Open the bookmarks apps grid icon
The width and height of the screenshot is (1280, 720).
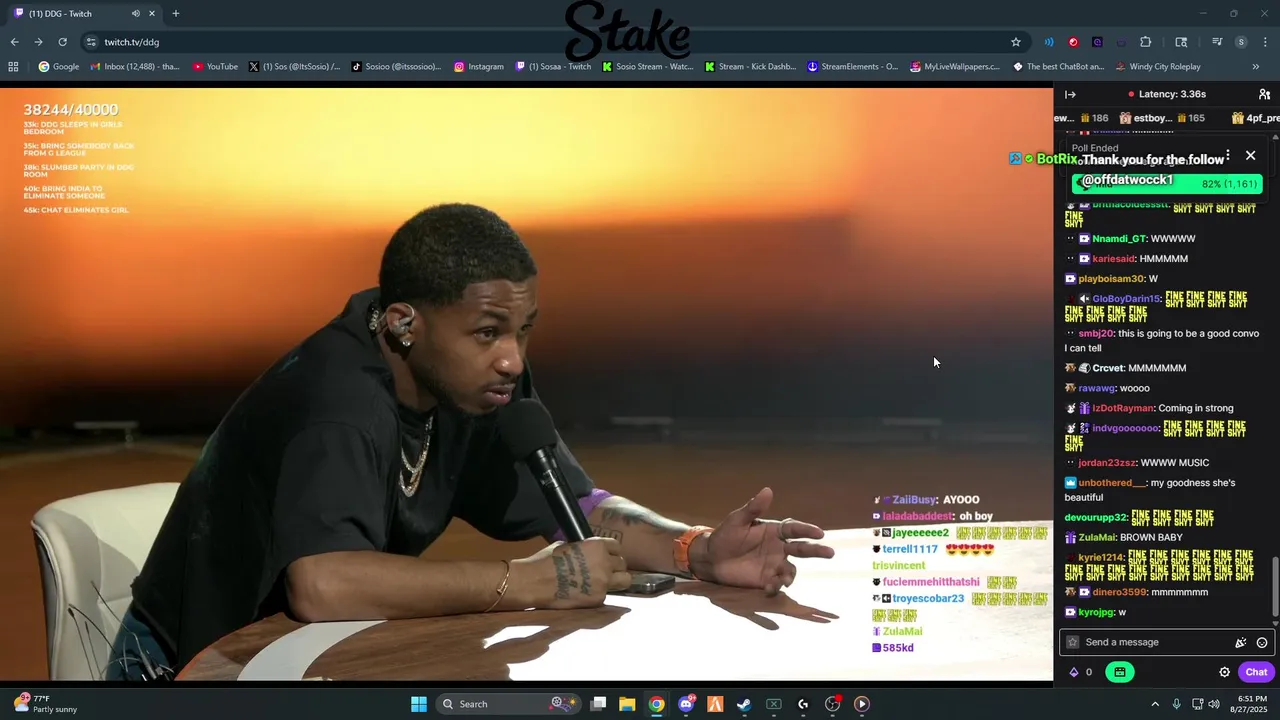coord(13,67)
